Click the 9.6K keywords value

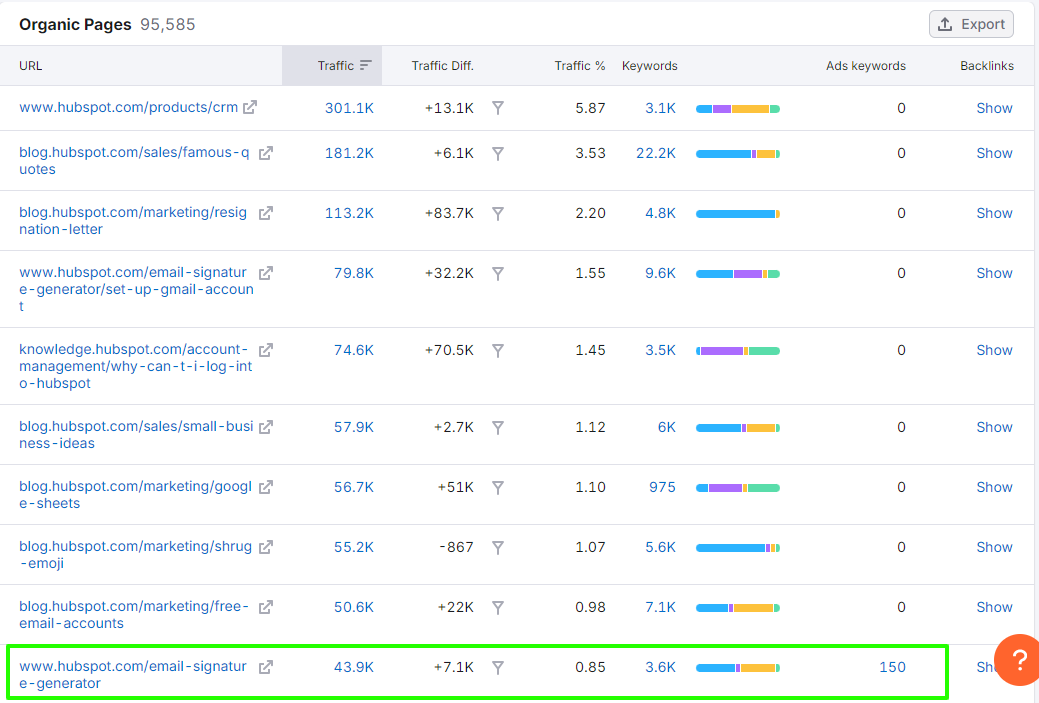[x=661, y=273]
